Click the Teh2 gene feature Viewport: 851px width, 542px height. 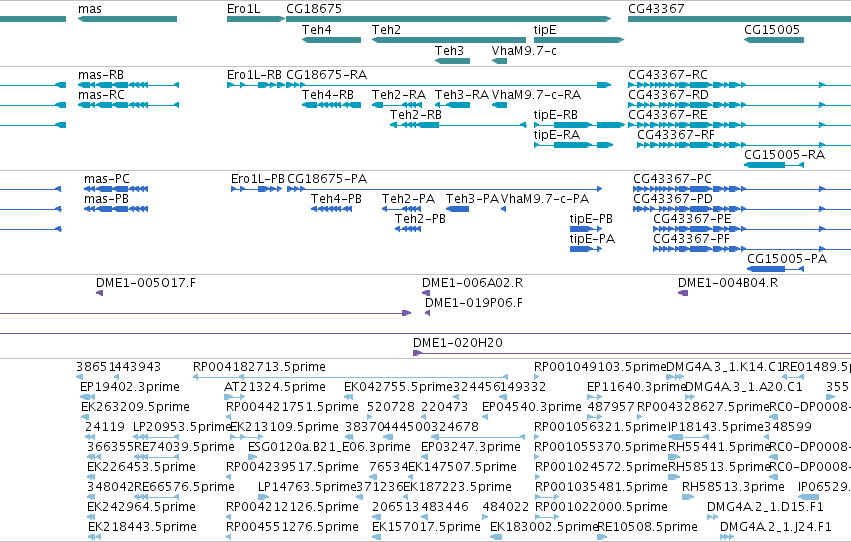[x=449, y=40]
